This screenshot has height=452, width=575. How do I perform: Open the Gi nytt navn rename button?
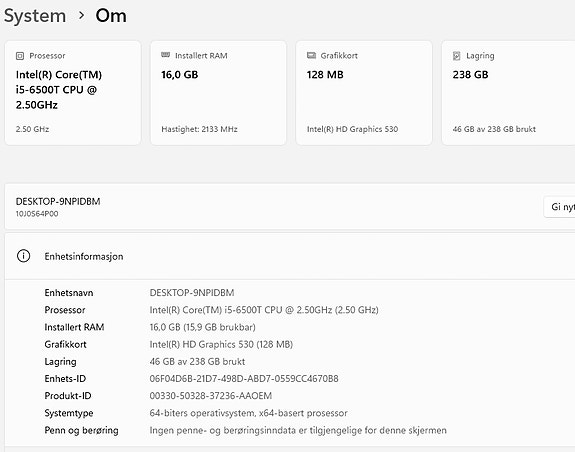click(x=559, y=207)
